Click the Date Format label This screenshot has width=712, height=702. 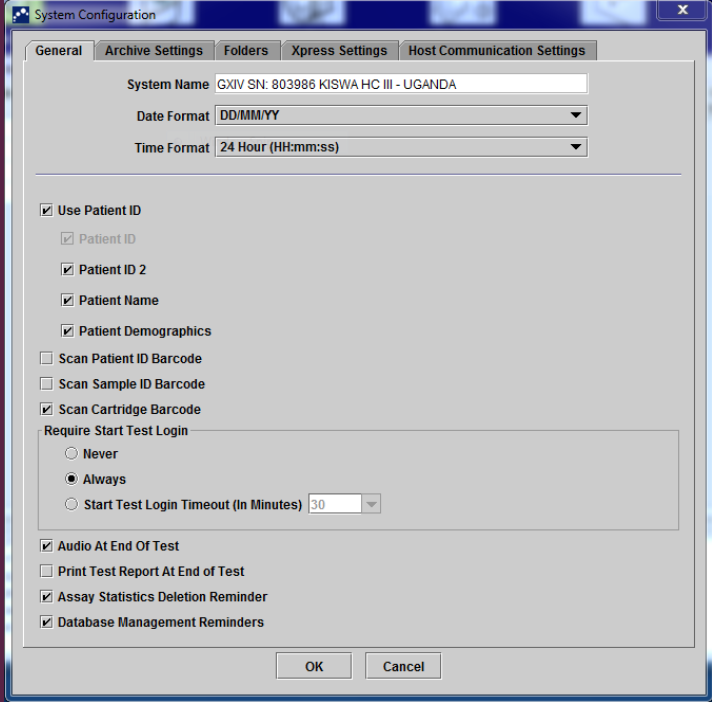[x=173, y=116]
